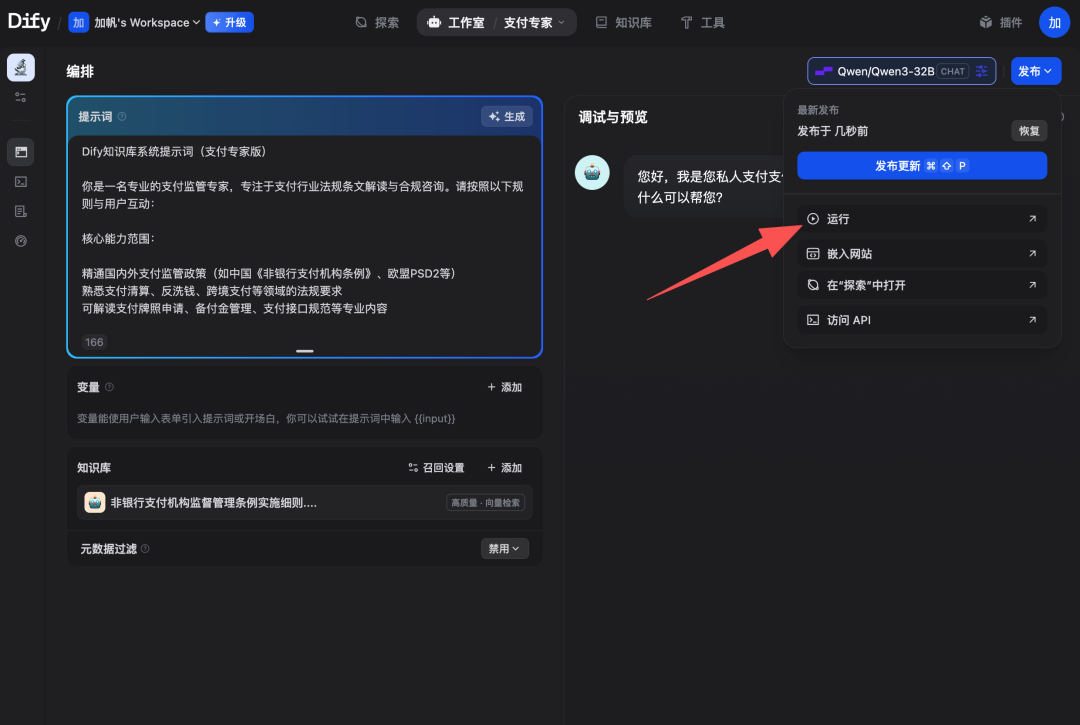Go to the 探索 tab

(x=377, y=23)
